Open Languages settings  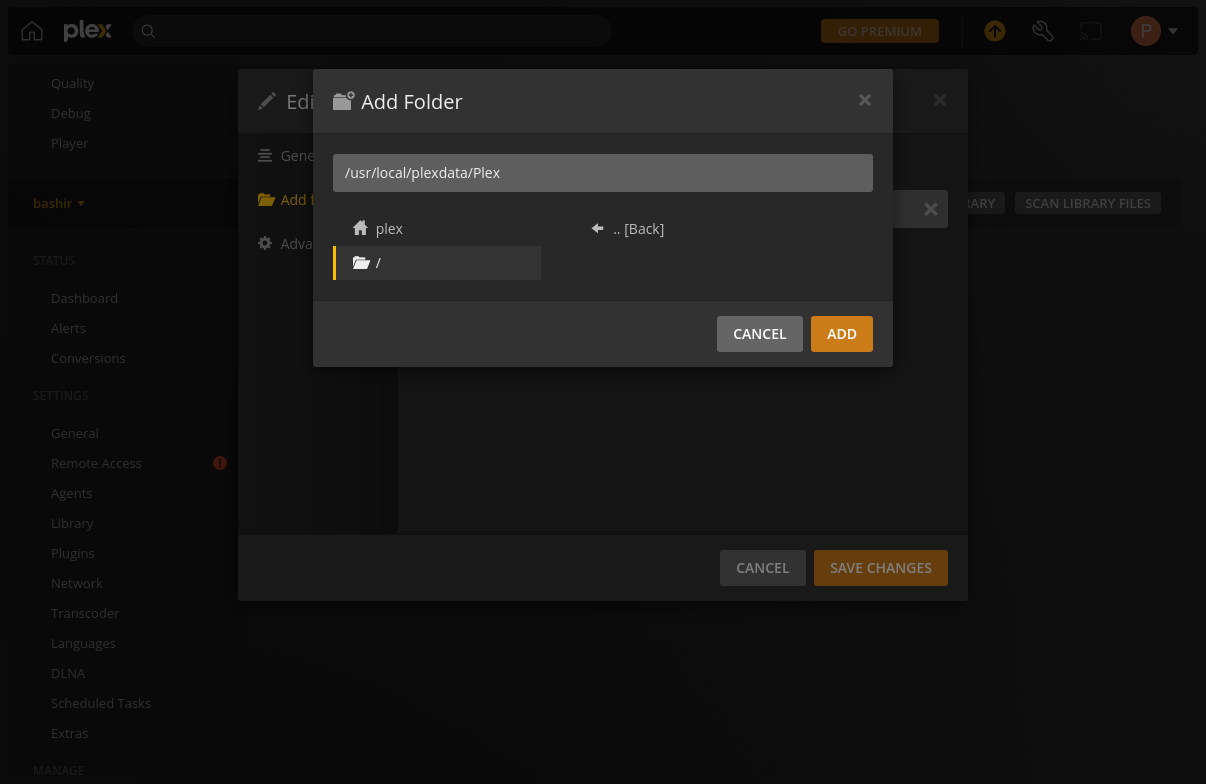(x=83, y=643)
